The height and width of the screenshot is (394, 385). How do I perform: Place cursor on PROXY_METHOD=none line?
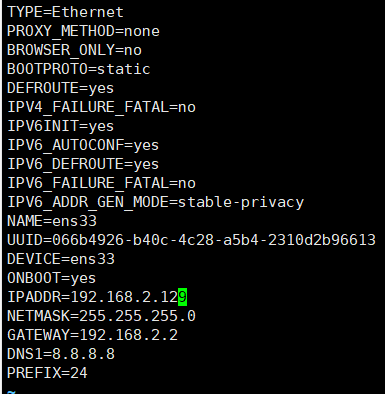[x=83, y=31]
